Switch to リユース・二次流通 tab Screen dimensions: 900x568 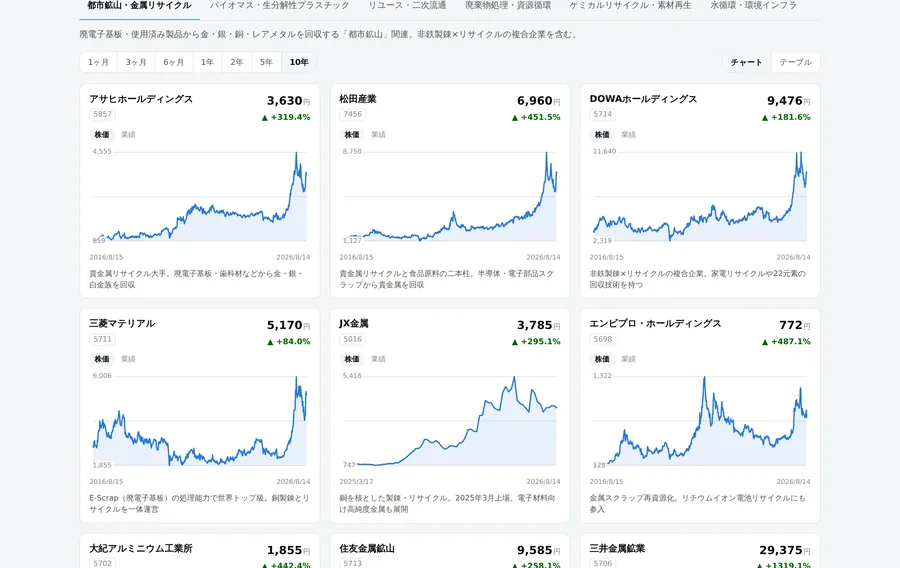[x=407, y=6]
